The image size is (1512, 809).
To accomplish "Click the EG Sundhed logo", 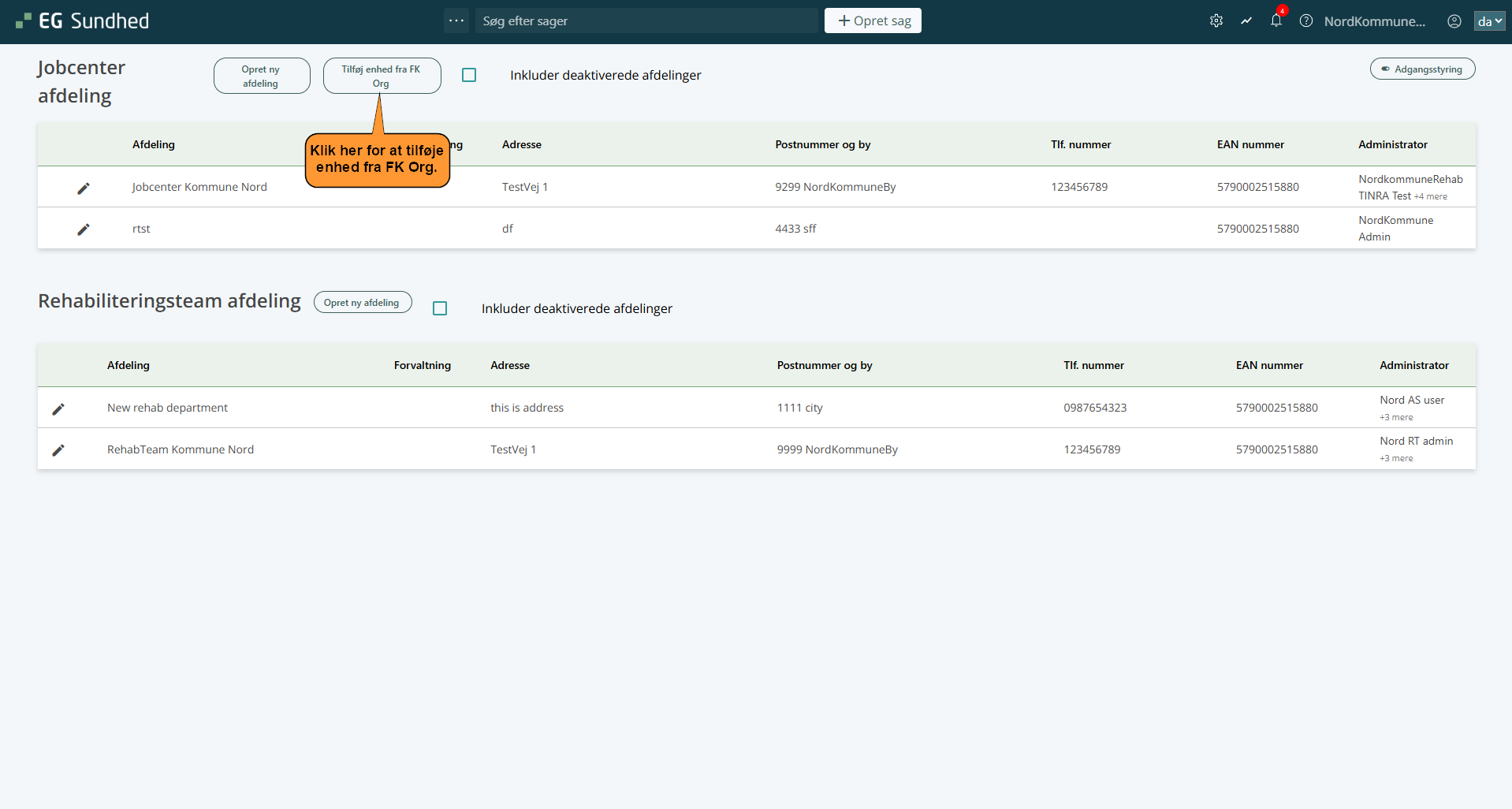I will click(83, 21).
